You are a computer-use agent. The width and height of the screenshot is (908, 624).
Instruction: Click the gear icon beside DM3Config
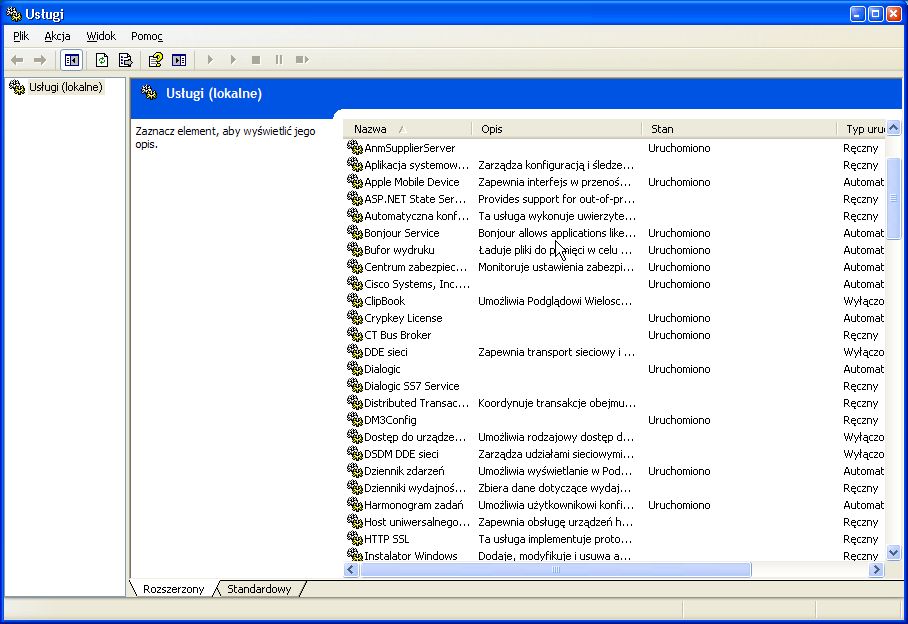tap(354, 420)
